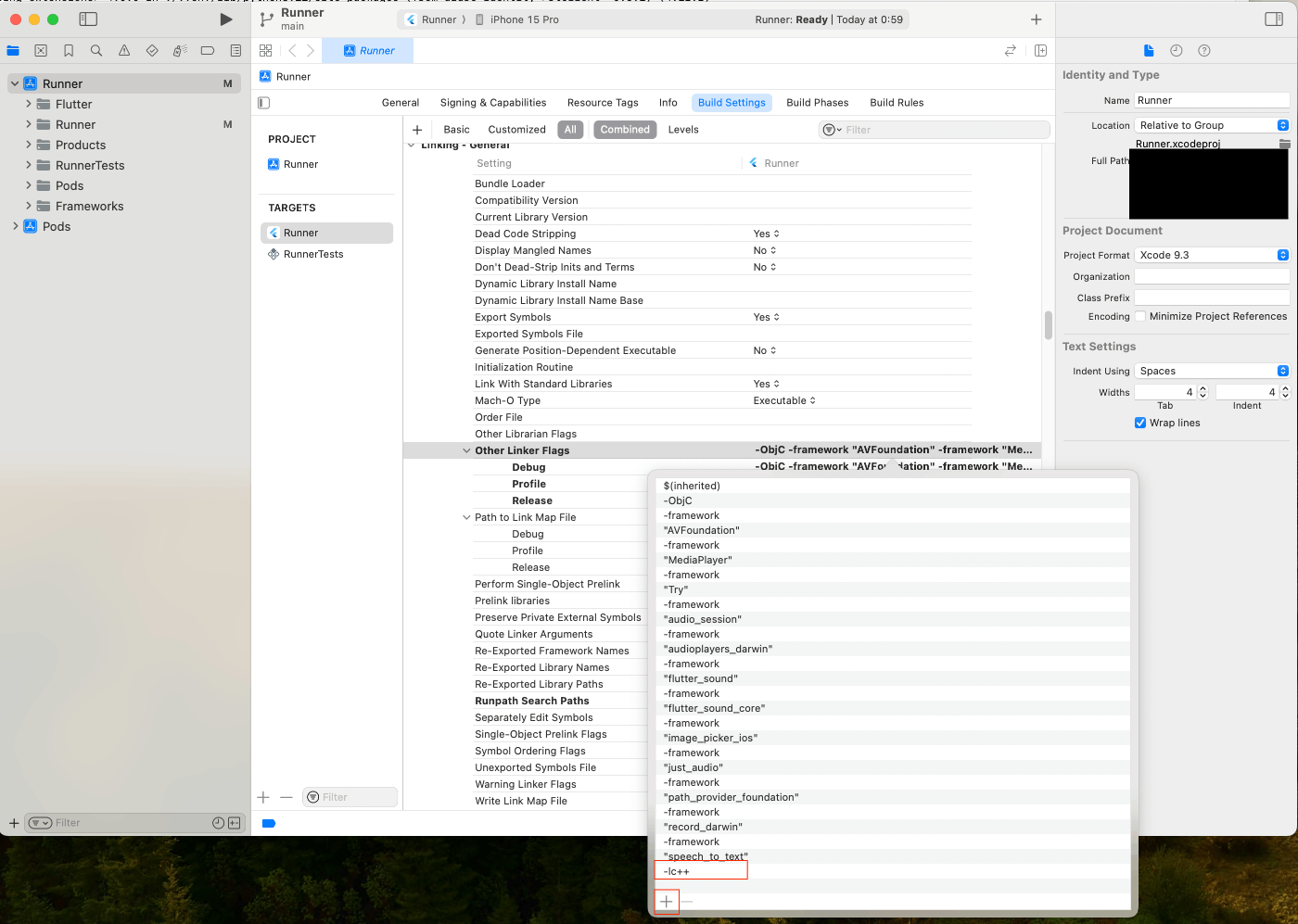
Task: Run the project with the Play button
Action: pos(226,19)
